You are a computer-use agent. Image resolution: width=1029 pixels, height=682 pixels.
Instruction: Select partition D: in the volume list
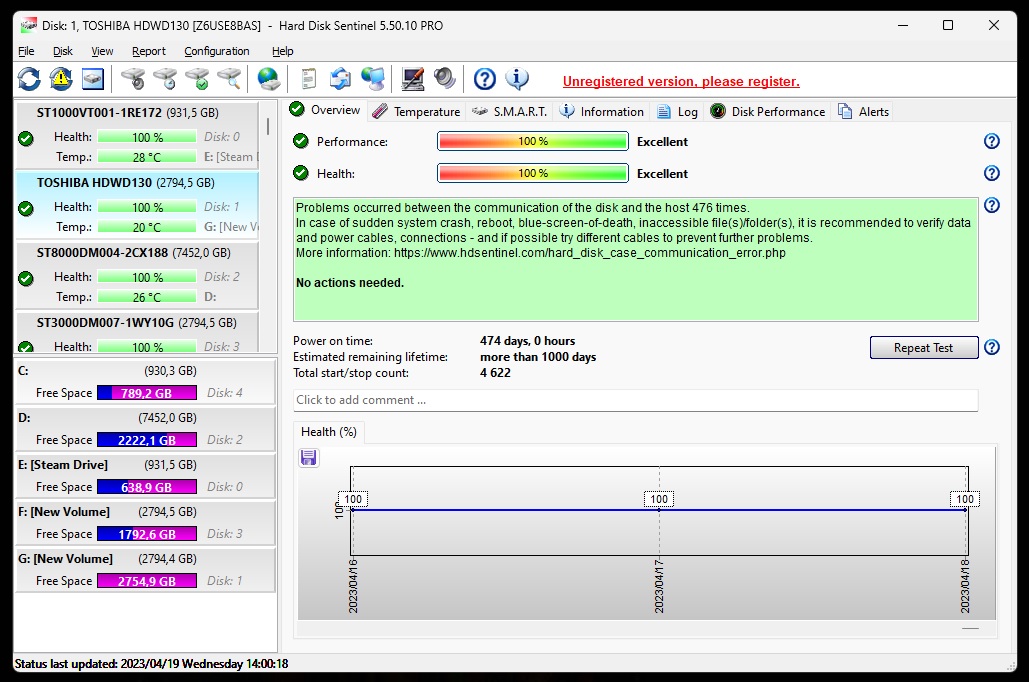(145, 429)
